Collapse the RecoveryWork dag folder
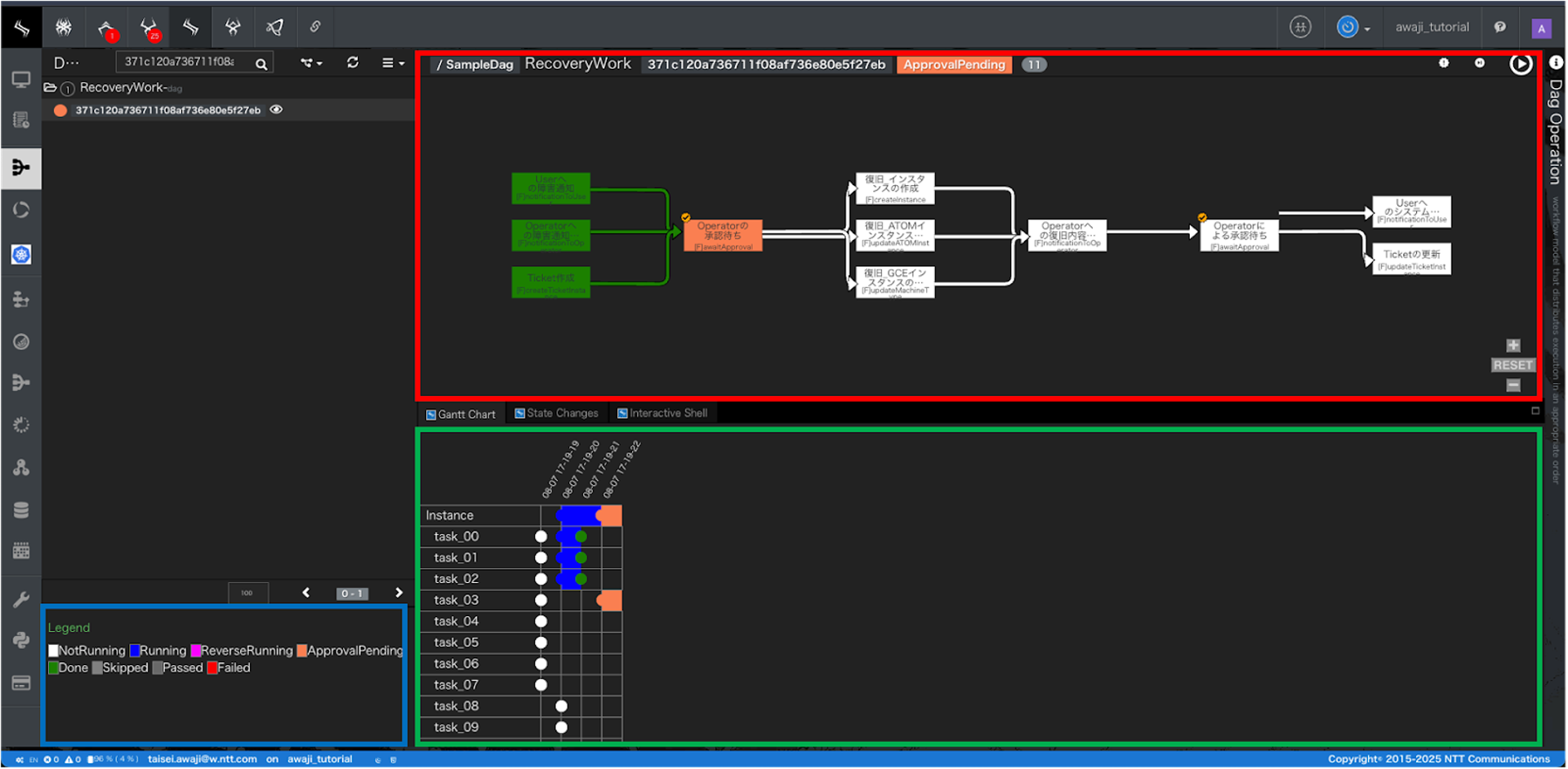 (x=50, y=87)
